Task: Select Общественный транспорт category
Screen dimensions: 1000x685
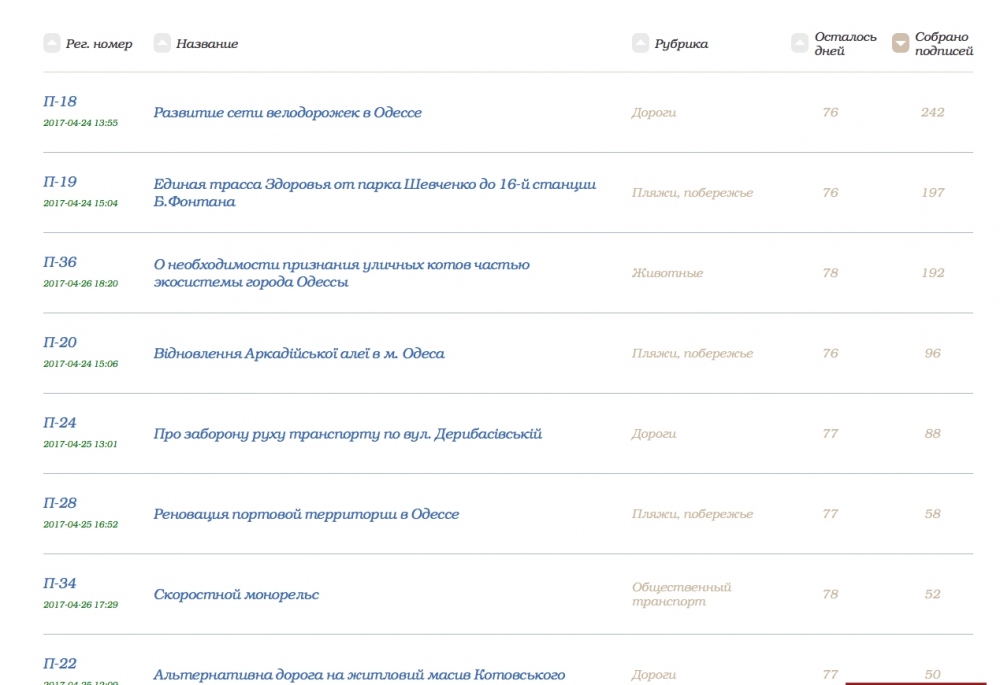Action: pos(681,594)
